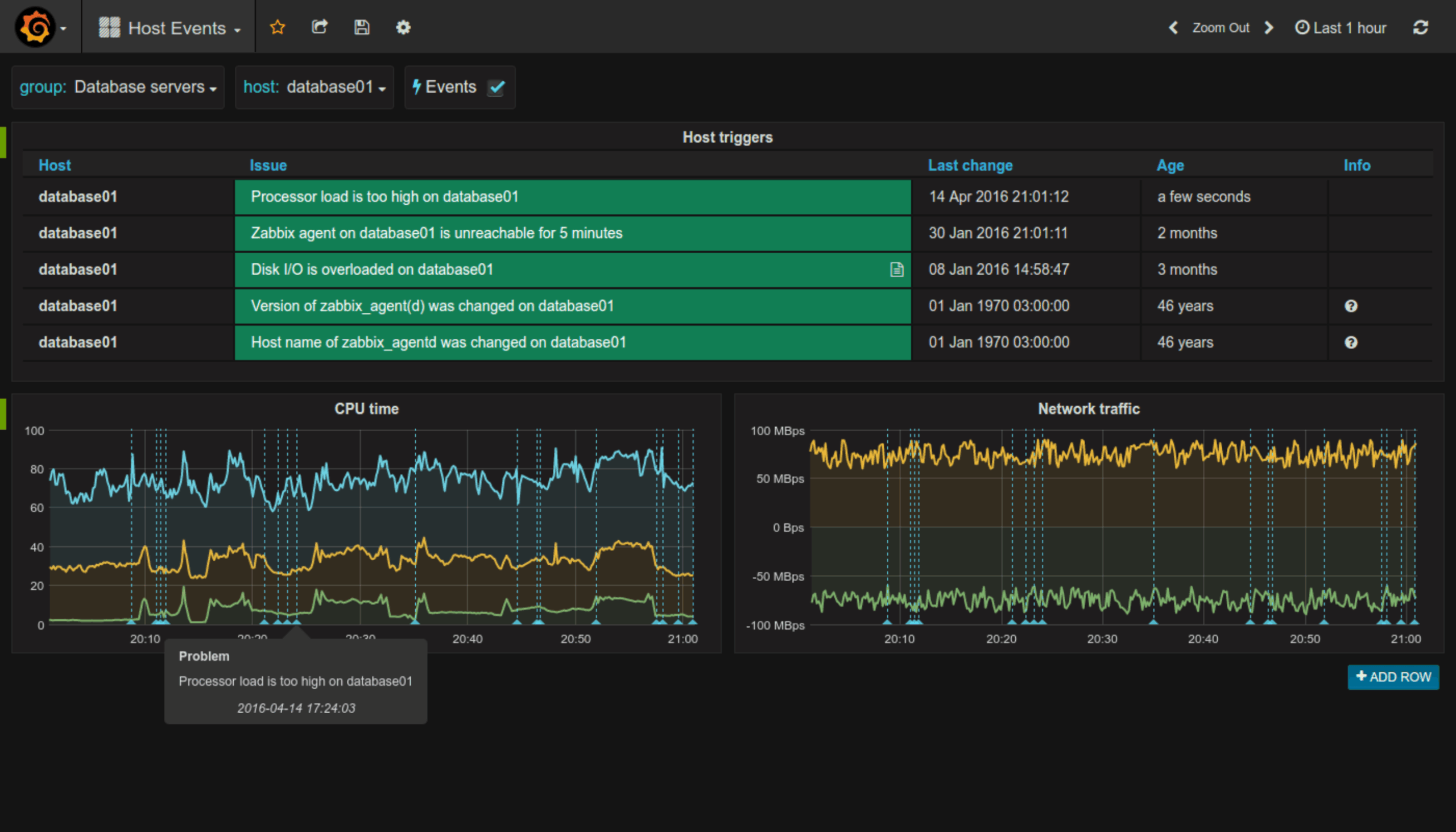This screenshot has height=832, width=1456.
Task: Click the Zoom Out time control
Action: tap(1221, 27)
